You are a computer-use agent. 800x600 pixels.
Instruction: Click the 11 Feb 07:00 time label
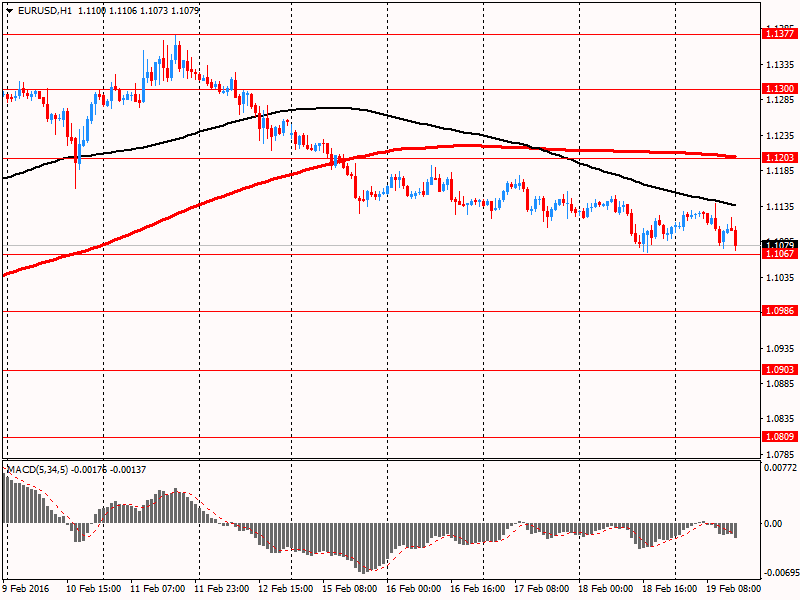pos(158,589)
